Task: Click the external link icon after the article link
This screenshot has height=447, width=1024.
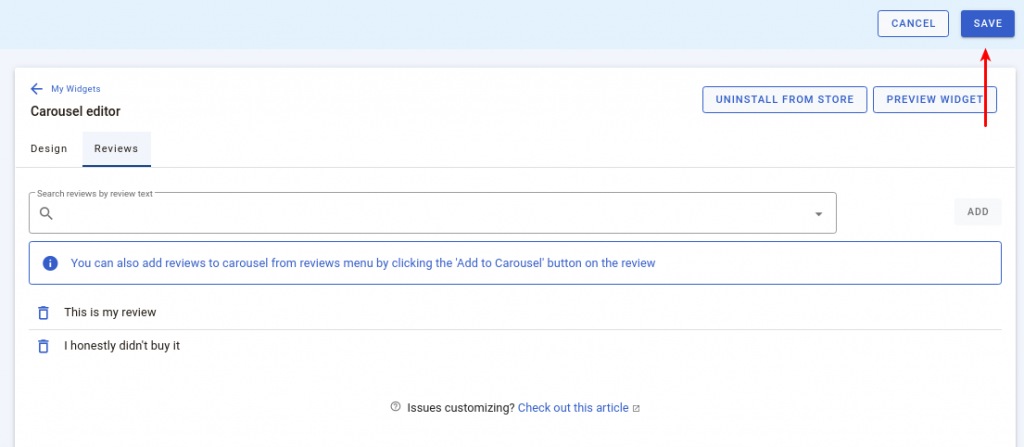Action: [636, 408]
